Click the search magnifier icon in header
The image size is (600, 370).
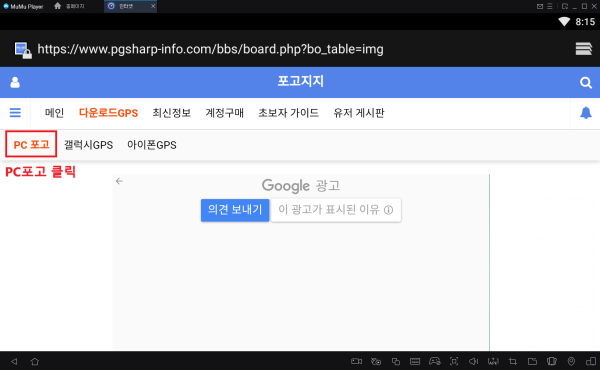tap(585, 82)
